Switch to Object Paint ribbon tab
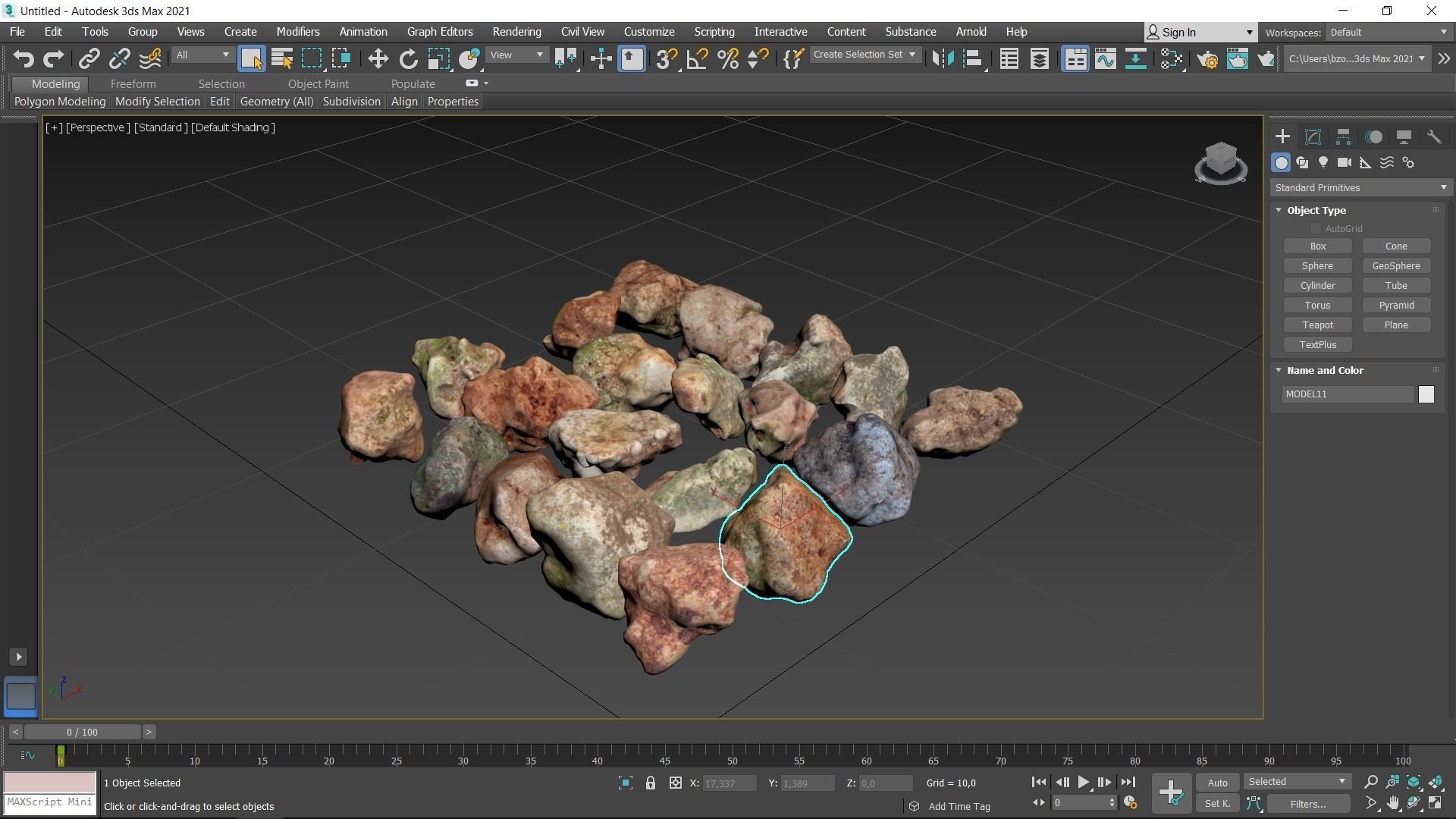The width and height of the screenshot is (1456, 819). [318, 83]
